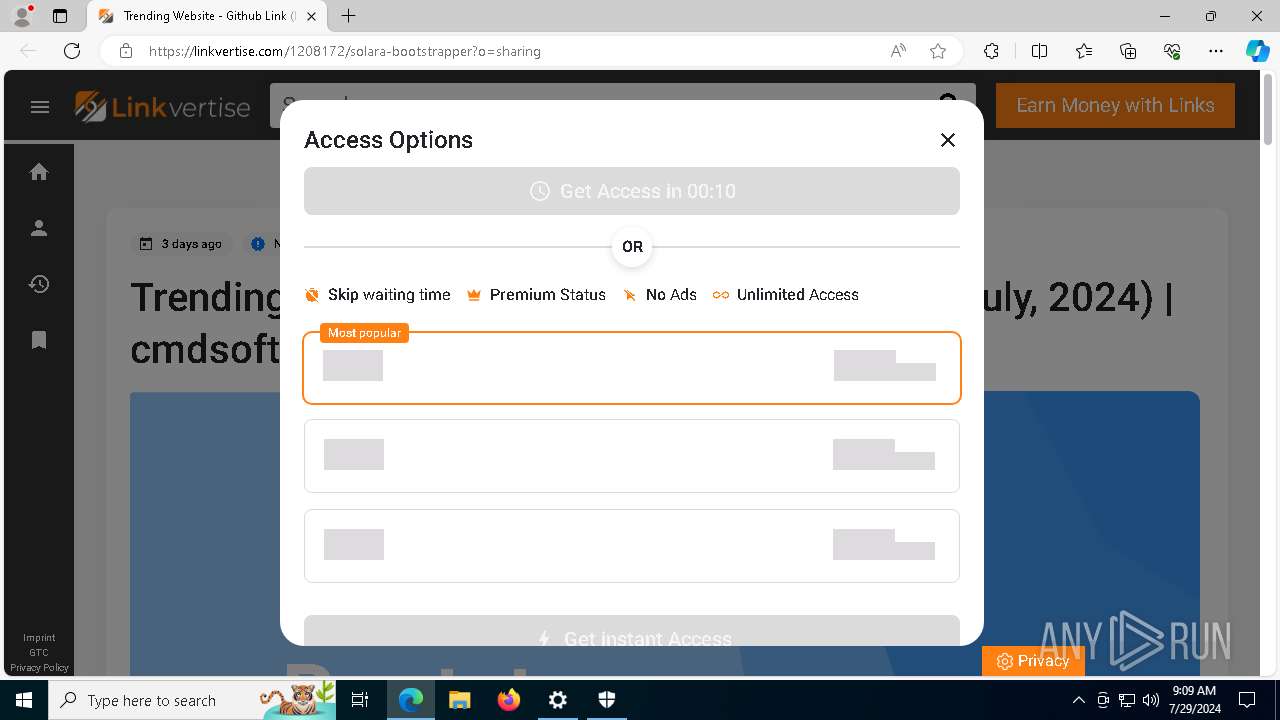Open Collections panel
Screen dimensions: 1280x720
[x=1128, y=51]
